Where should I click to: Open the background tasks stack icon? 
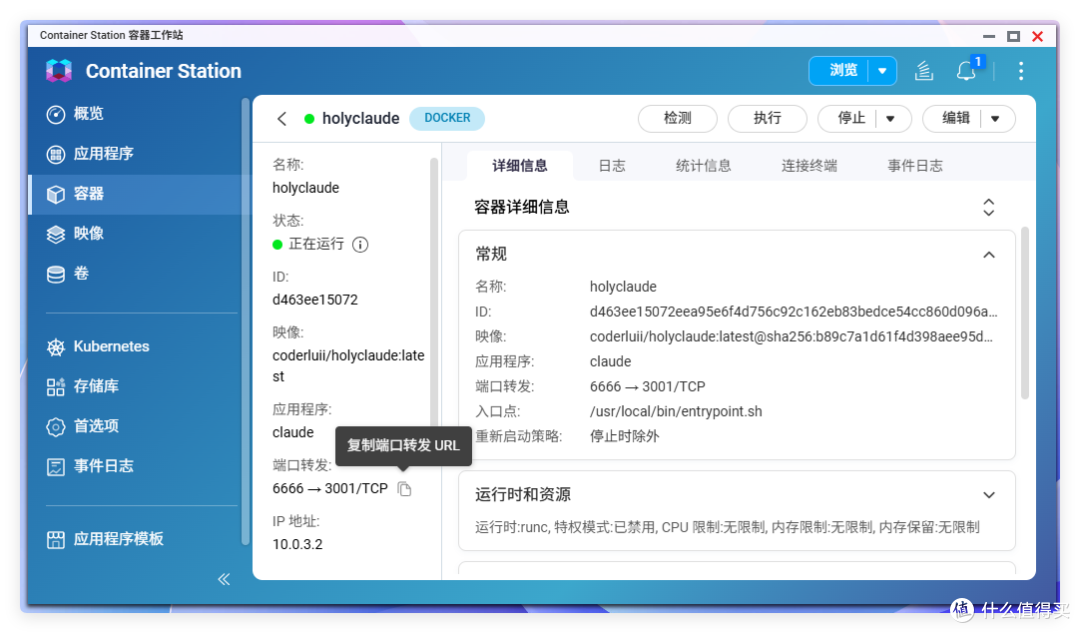[x=924, y=71]
